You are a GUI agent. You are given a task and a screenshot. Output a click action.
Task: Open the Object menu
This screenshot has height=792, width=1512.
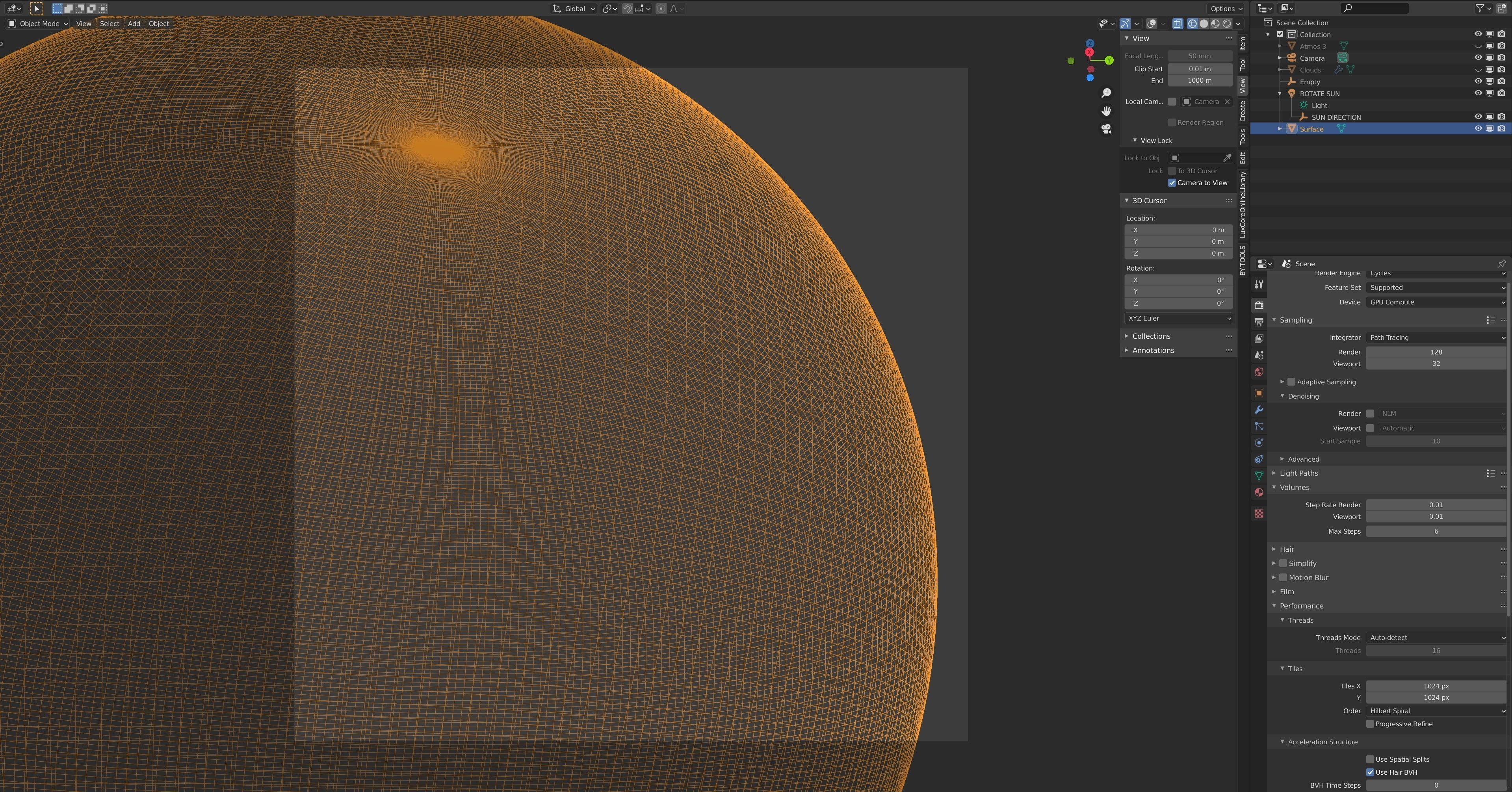pos(158,24)
